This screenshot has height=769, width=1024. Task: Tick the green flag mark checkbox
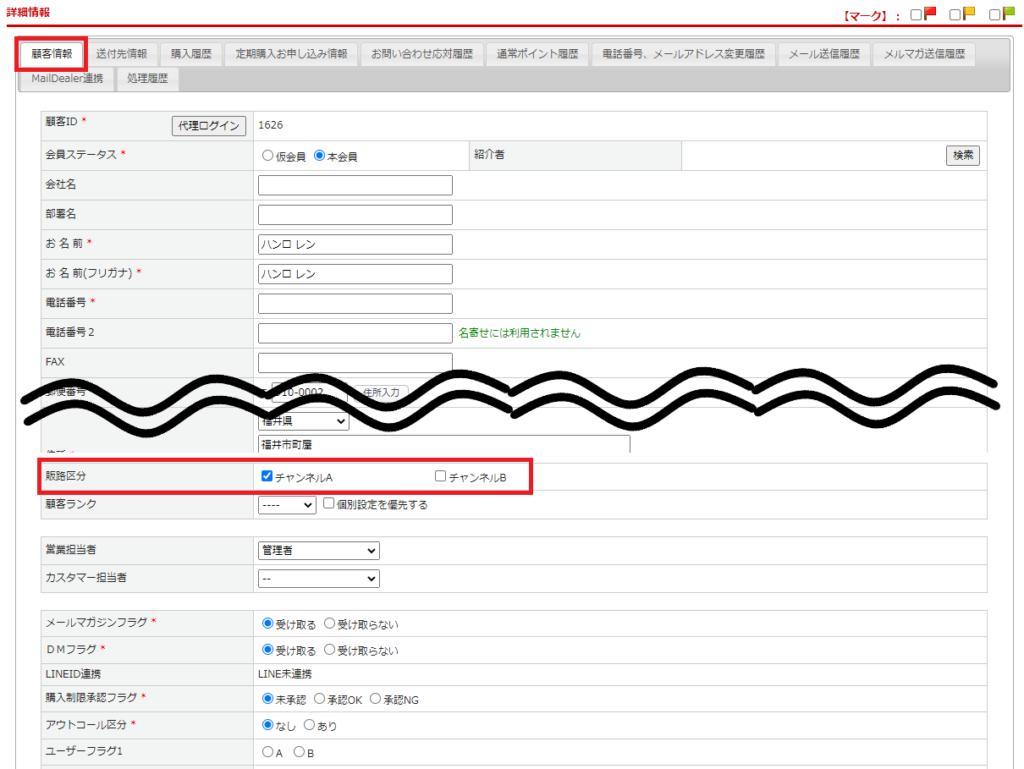(x=995, y=15)
